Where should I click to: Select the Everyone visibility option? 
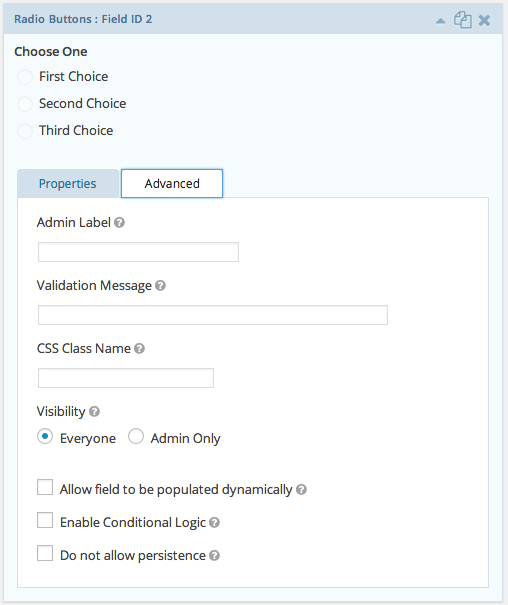coord(45,436)
